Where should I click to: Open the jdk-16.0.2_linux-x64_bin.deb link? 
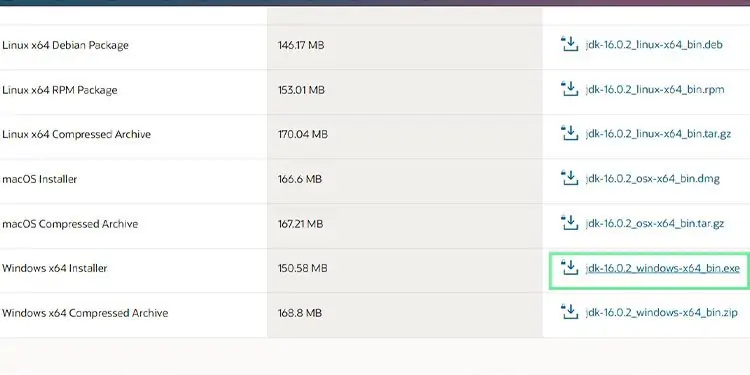654,45
